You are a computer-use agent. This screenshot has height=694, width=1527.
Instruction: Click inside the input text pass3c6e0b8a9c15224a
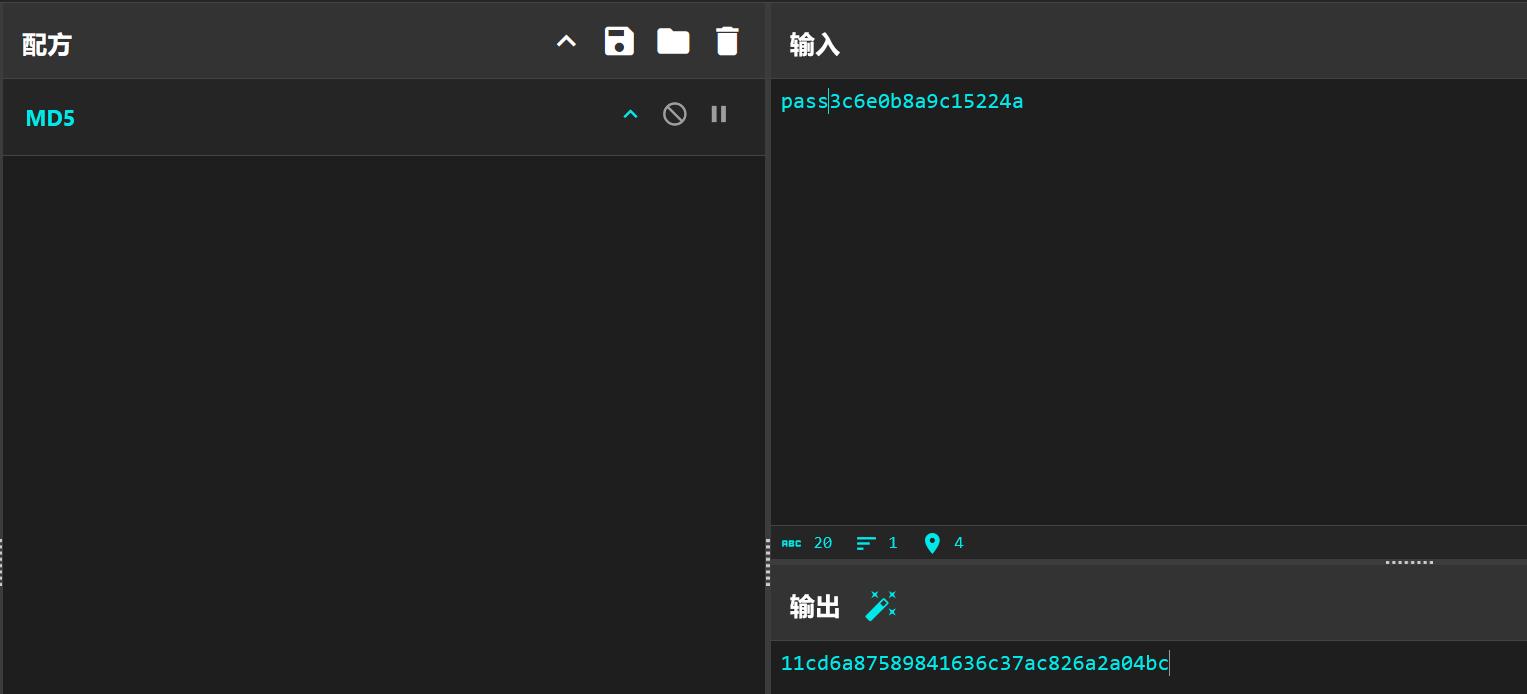click(901, 102)
